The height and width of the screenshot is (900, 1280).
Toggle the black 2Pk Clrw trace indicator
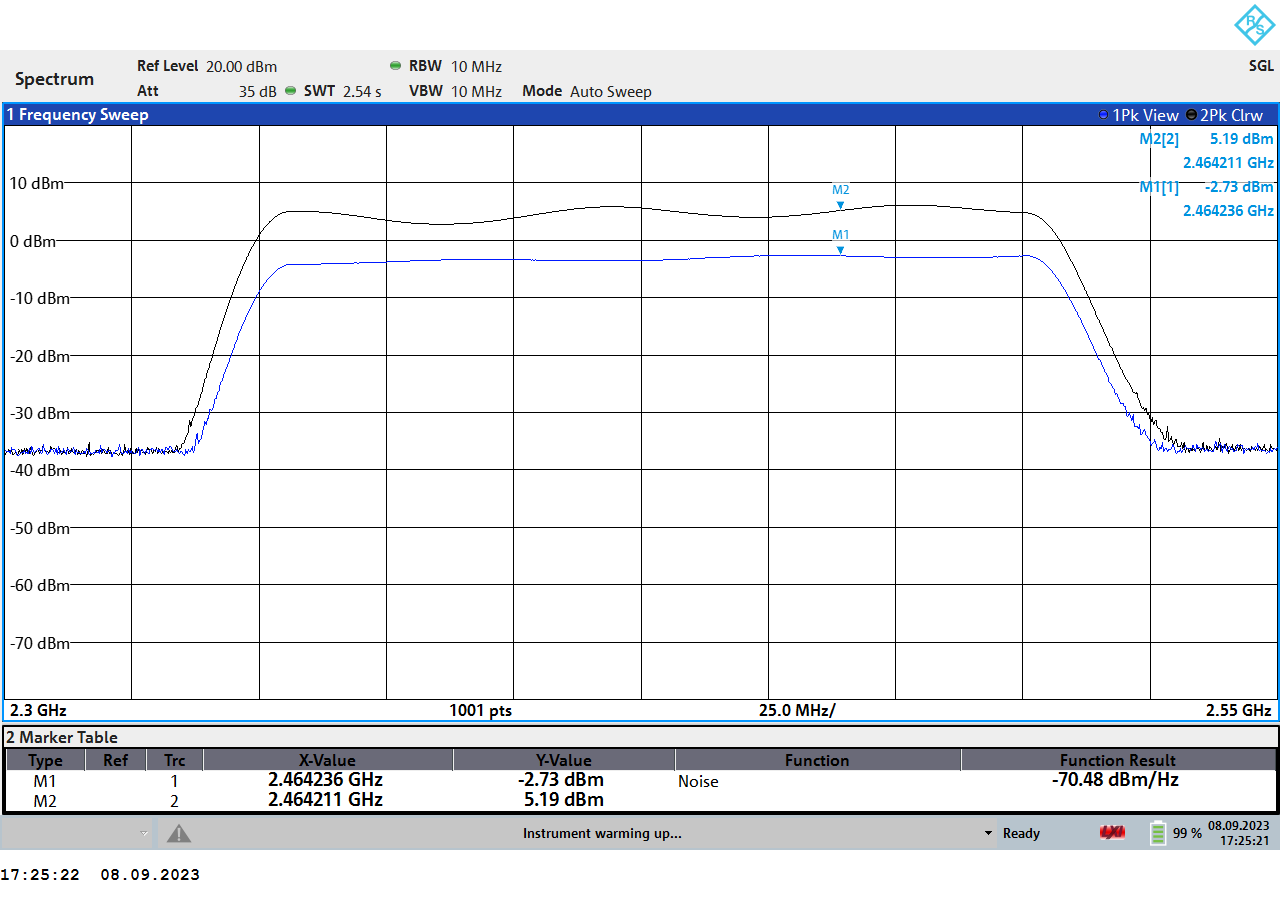coord(1191,115)
